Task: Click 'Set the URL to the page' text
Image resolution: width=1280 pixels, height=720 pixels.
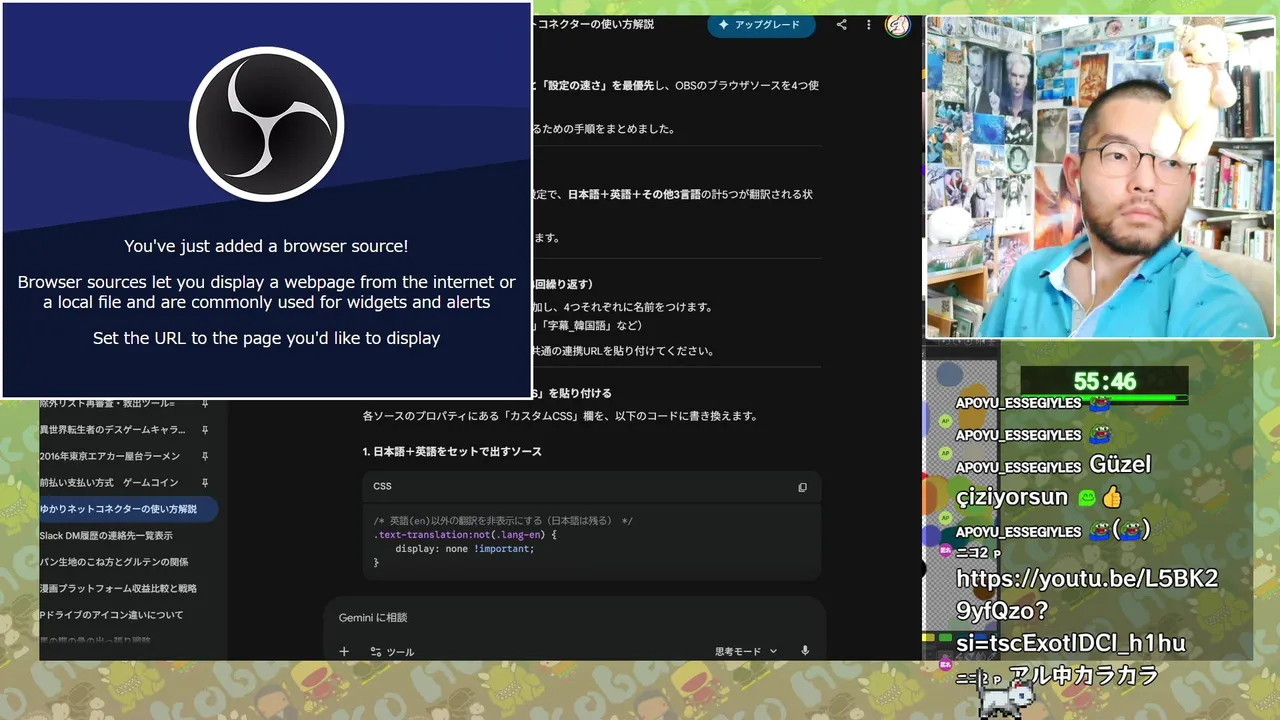Action: [266, 338]
